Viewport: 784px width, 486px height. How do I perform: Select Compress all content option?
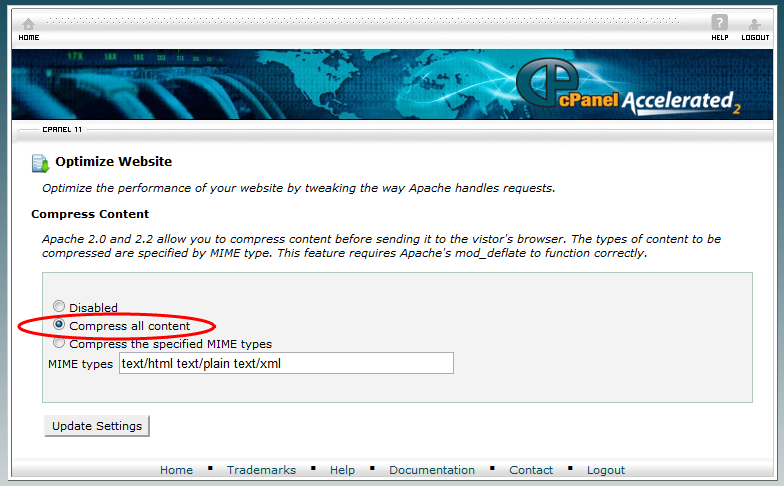pos(59,324)
